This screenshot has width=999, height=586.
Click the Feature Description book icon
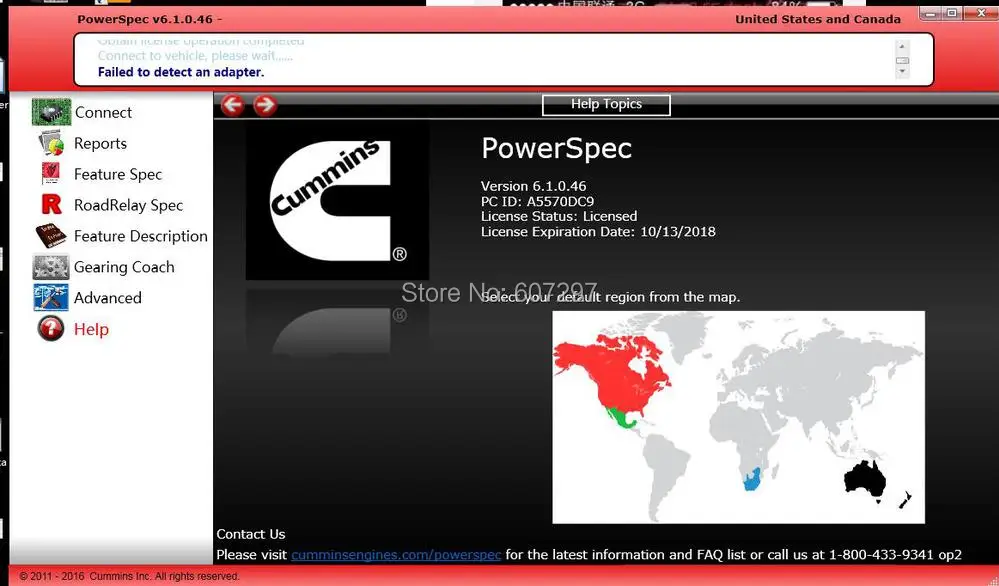51,236
